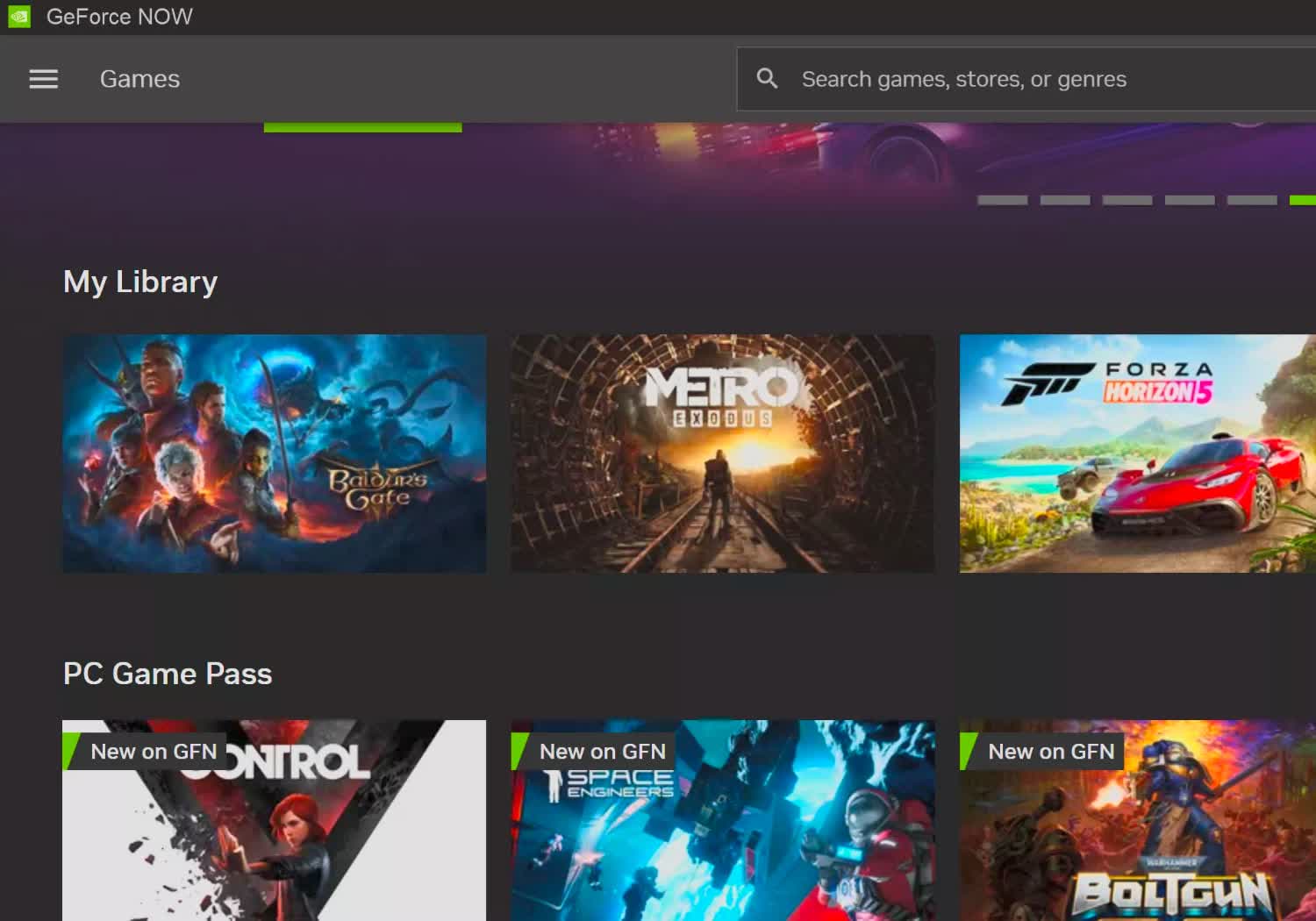Go to fifth hero carousel slide indicator
The height and width of the screenshot is (921, 1316).
1252,200
